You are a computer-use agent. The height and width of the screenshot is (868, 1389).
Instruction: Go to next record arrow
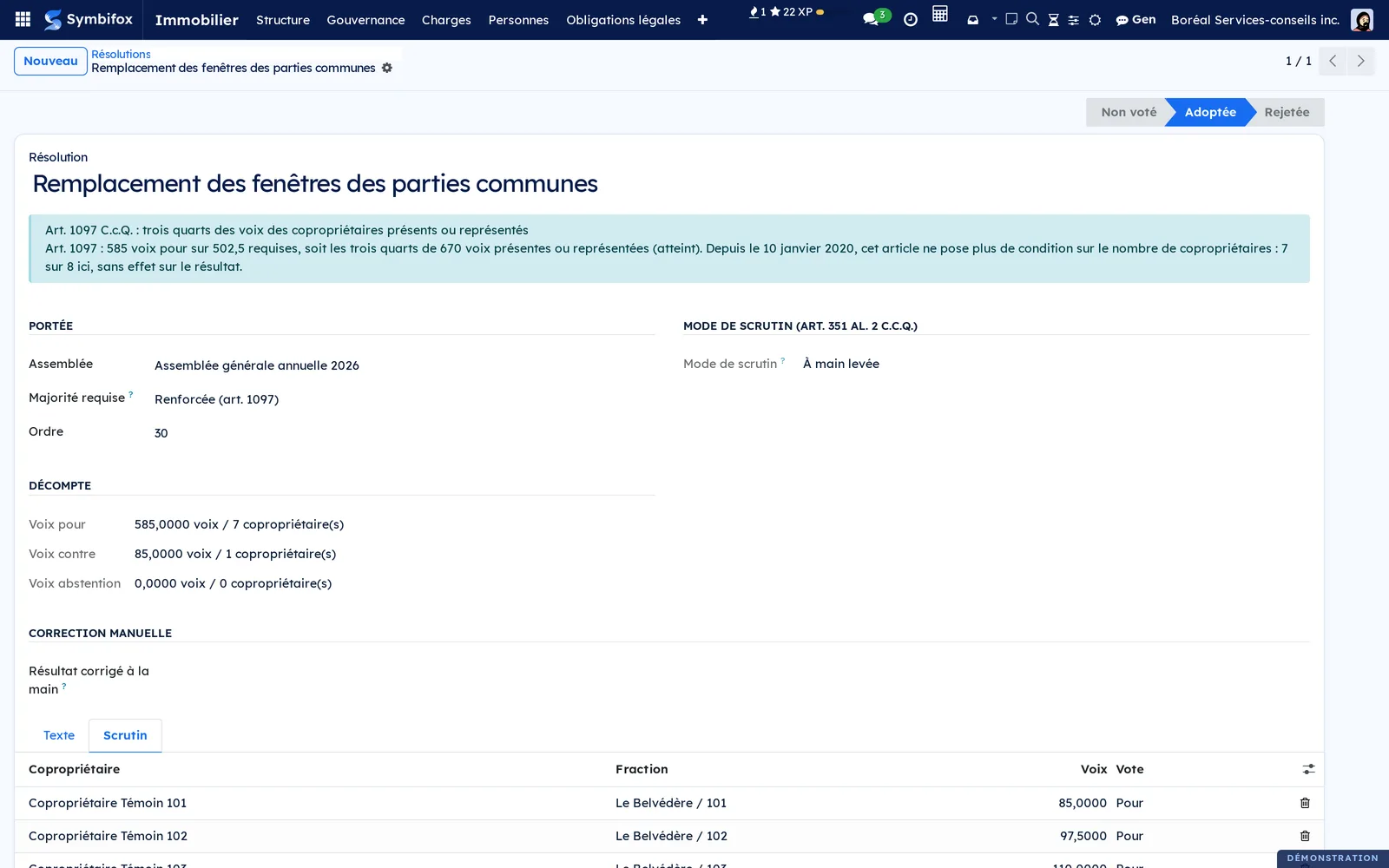[1360, 61]
